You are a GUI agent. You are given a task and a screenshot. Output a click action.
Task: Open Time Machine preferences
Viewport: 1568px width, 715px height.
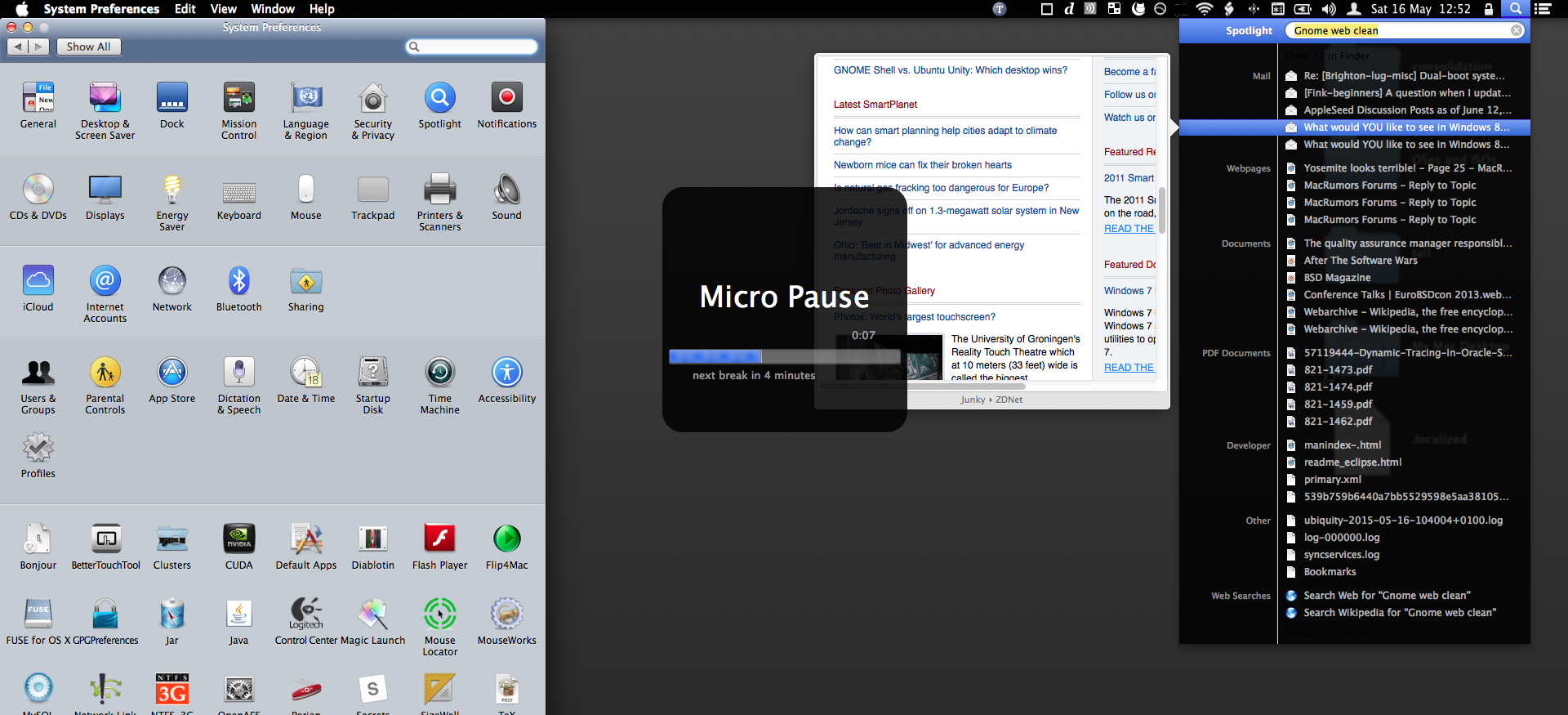[x=440, y=386]
